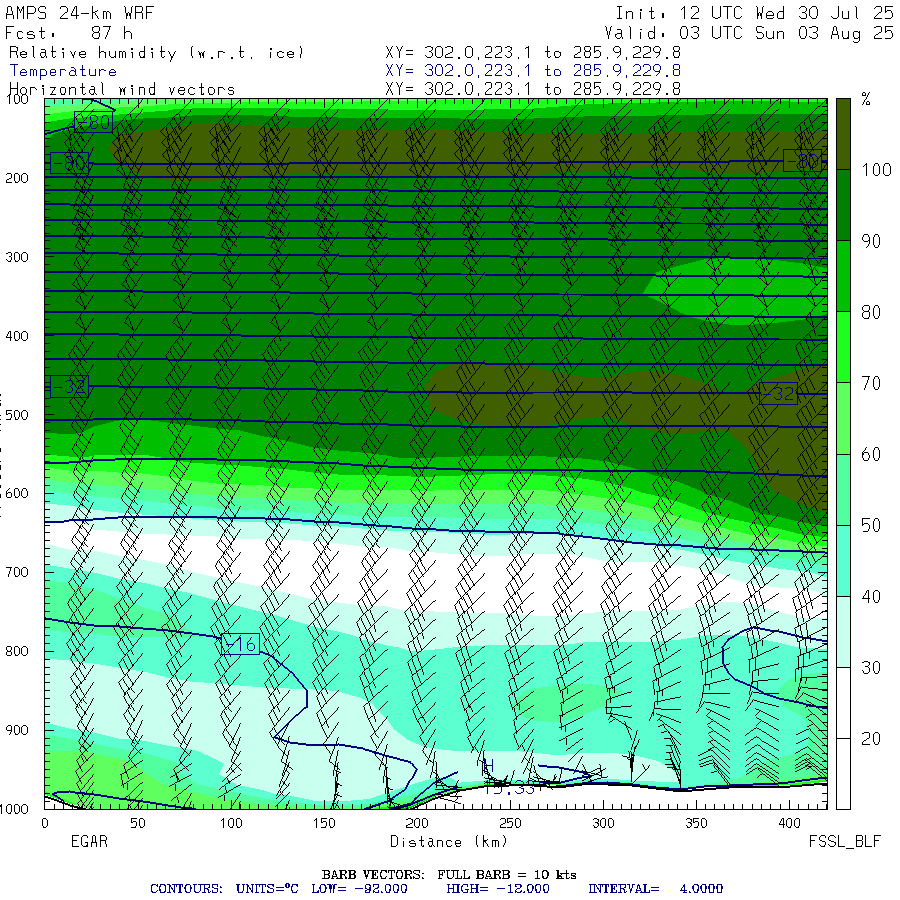Click the 800 tick on the pressure axis
This screenshot has width=900, height=900.
(x=17, y=651)
